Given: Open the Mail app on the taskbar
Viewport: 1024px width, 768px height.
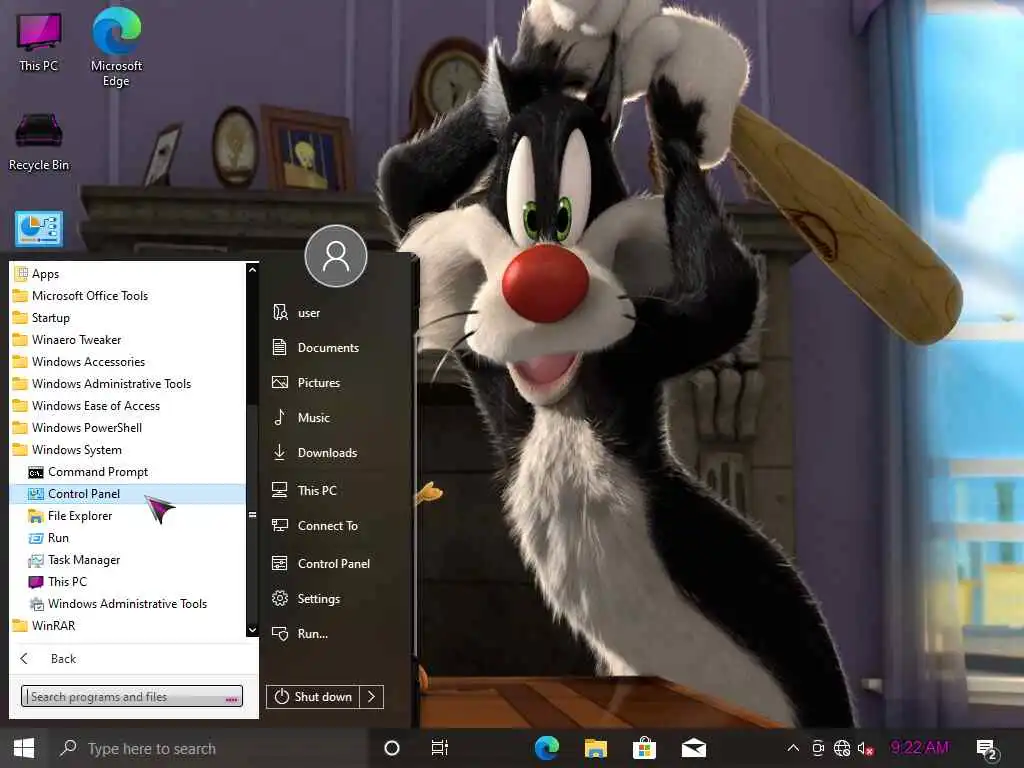Looking at the screenshot, I should tap(694, 748).
